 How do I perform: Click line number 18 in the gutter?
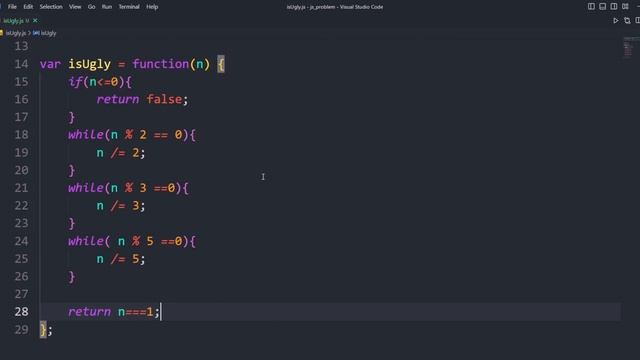tap(21, 135)
